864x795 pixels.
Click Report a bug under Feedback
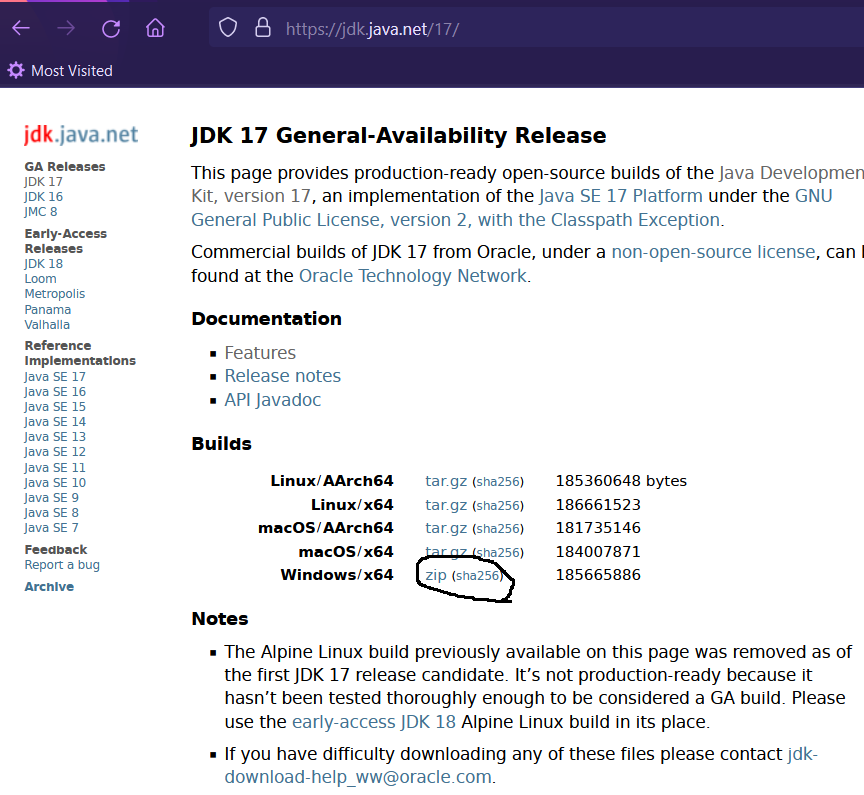click(x=62, y=565)
